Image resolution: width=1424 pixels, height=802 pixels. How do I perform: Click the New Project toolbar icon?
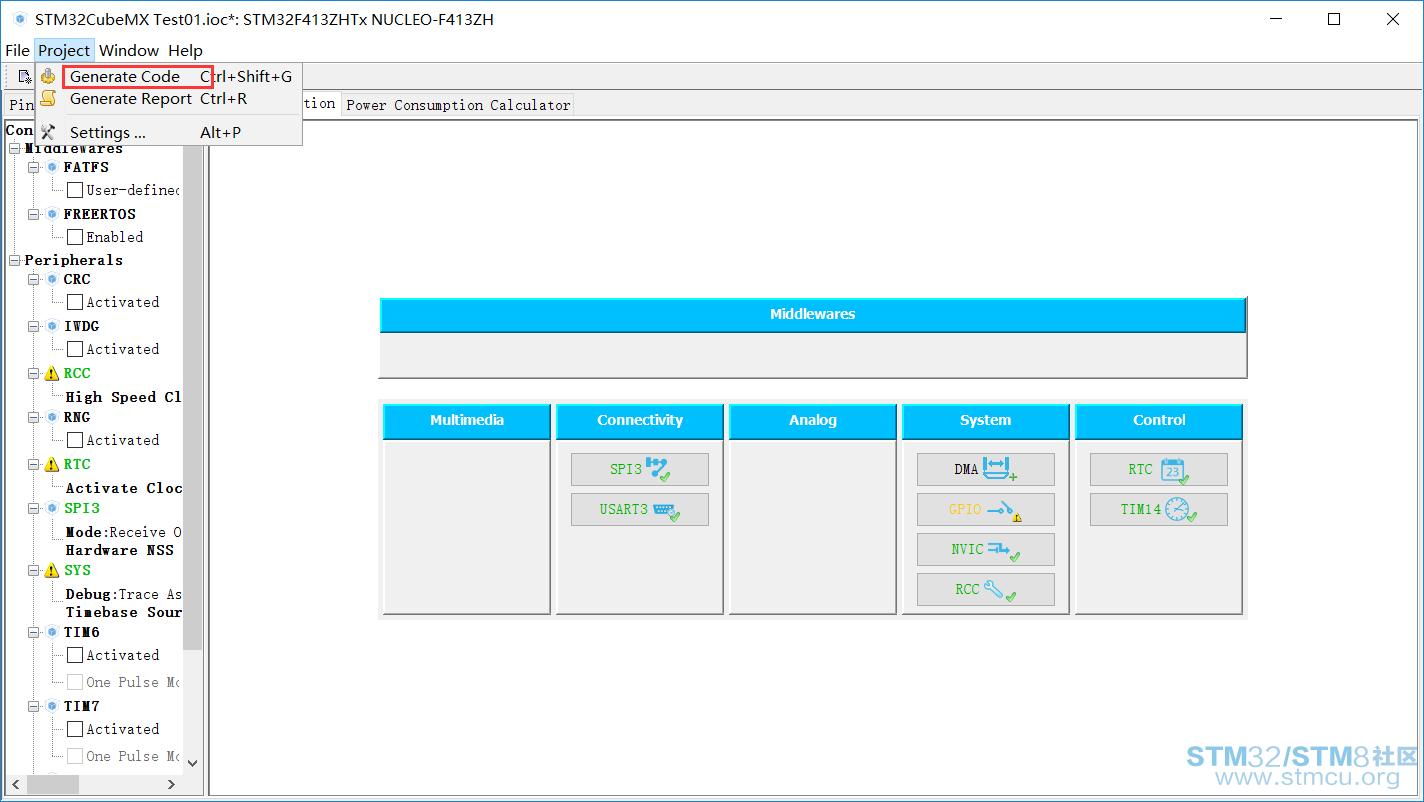(x=24, y=77)
